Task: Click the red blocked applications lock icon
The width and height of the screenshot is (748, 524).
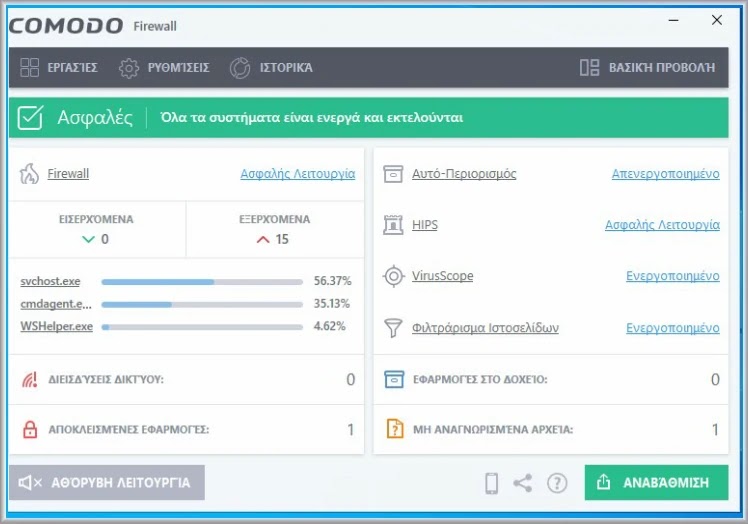Action: pyautogui.click(x=30, y=430)
